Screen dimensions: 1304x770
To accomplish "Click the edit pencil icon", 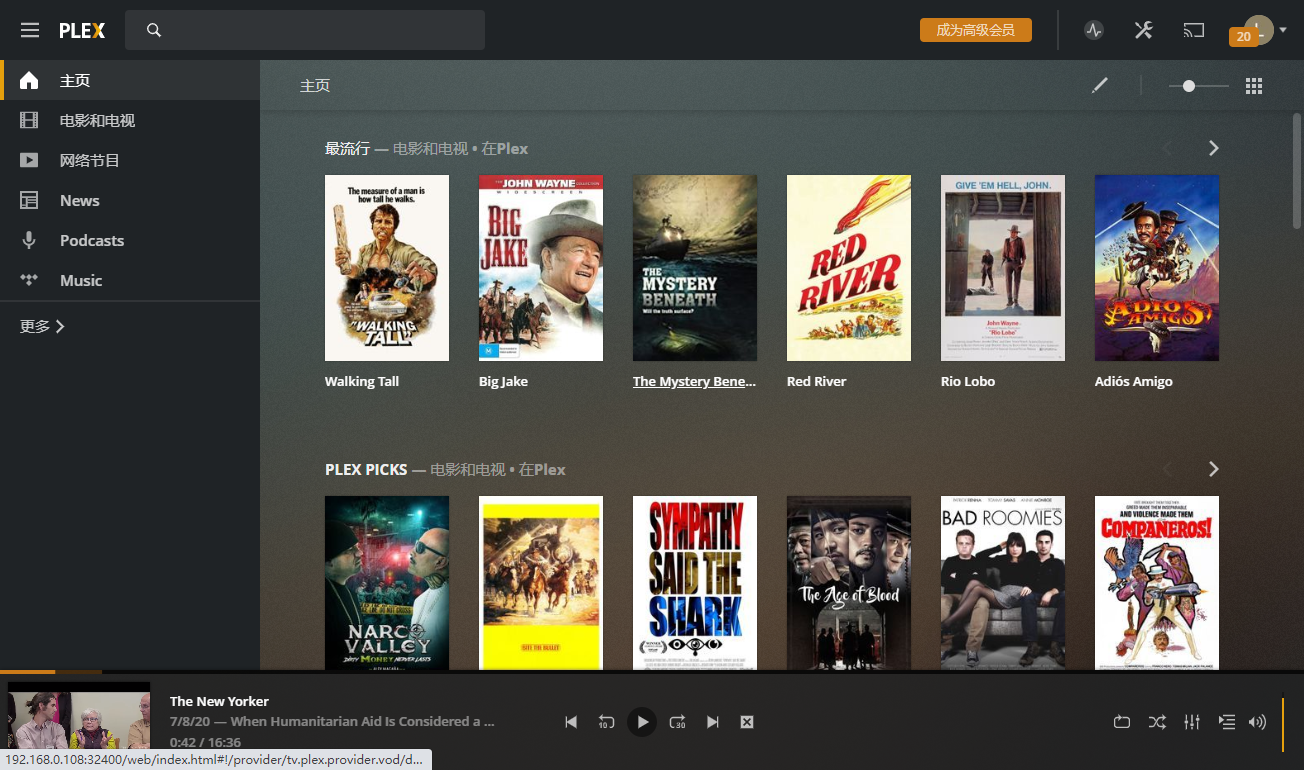I will (x=1100, y=86).
